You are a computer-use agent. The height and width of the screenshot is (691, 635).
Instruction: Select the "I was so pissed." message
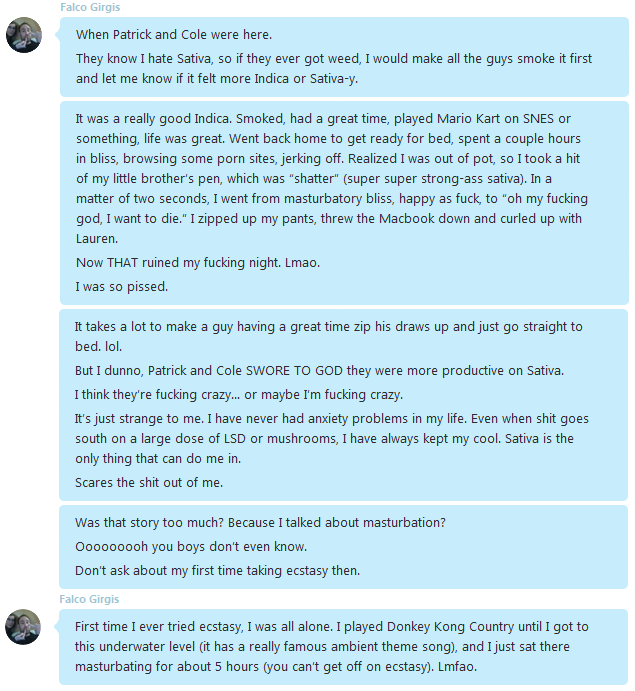(121, 287)
